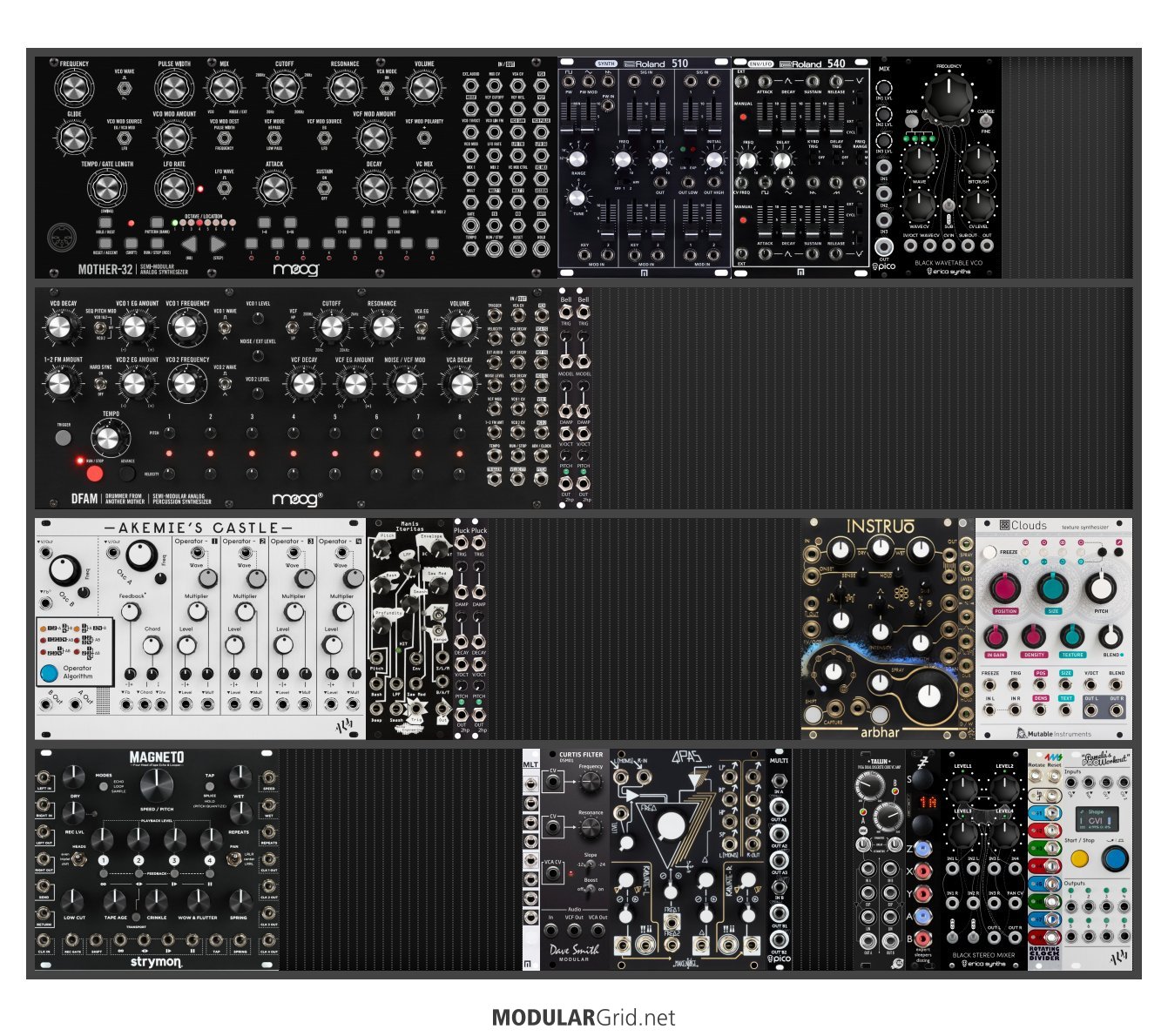The image size is (1168, 1036).
Task: Flip the Slope switch on Curtis Filter
Action: tap(591, 866)
